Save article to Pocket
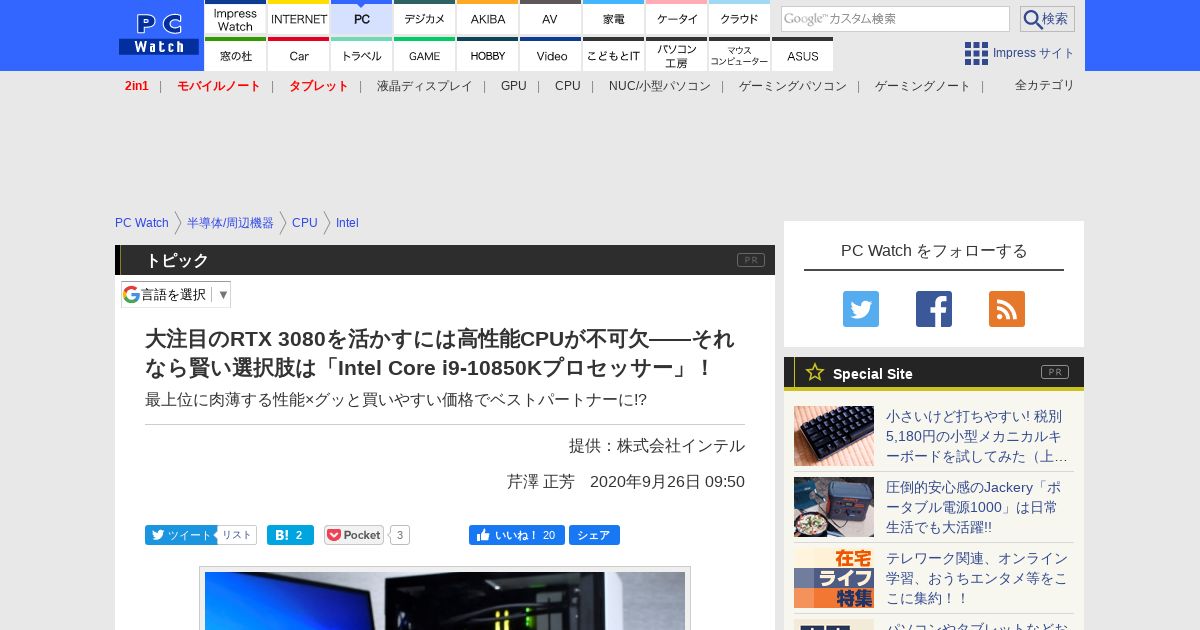This screenshot has width=1200, height=630. (354, 535)
